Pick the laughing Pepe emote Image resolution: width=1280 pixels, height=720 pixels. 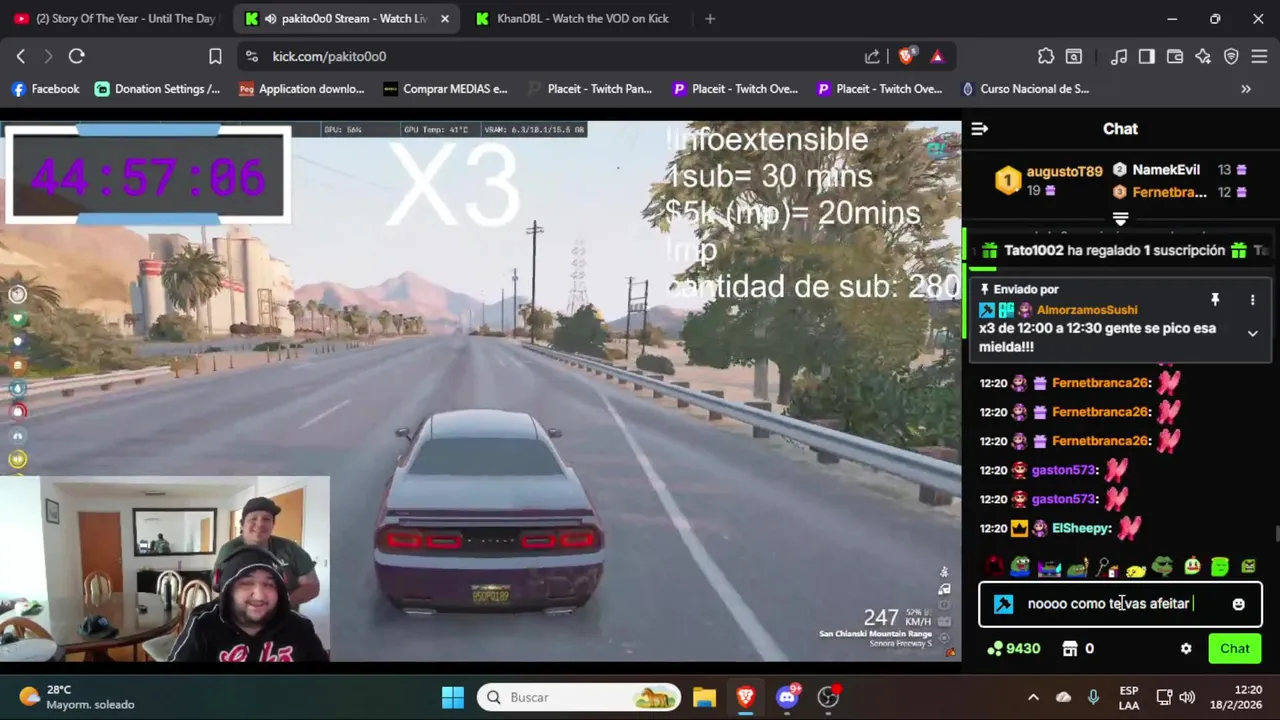pos(1020,567)
